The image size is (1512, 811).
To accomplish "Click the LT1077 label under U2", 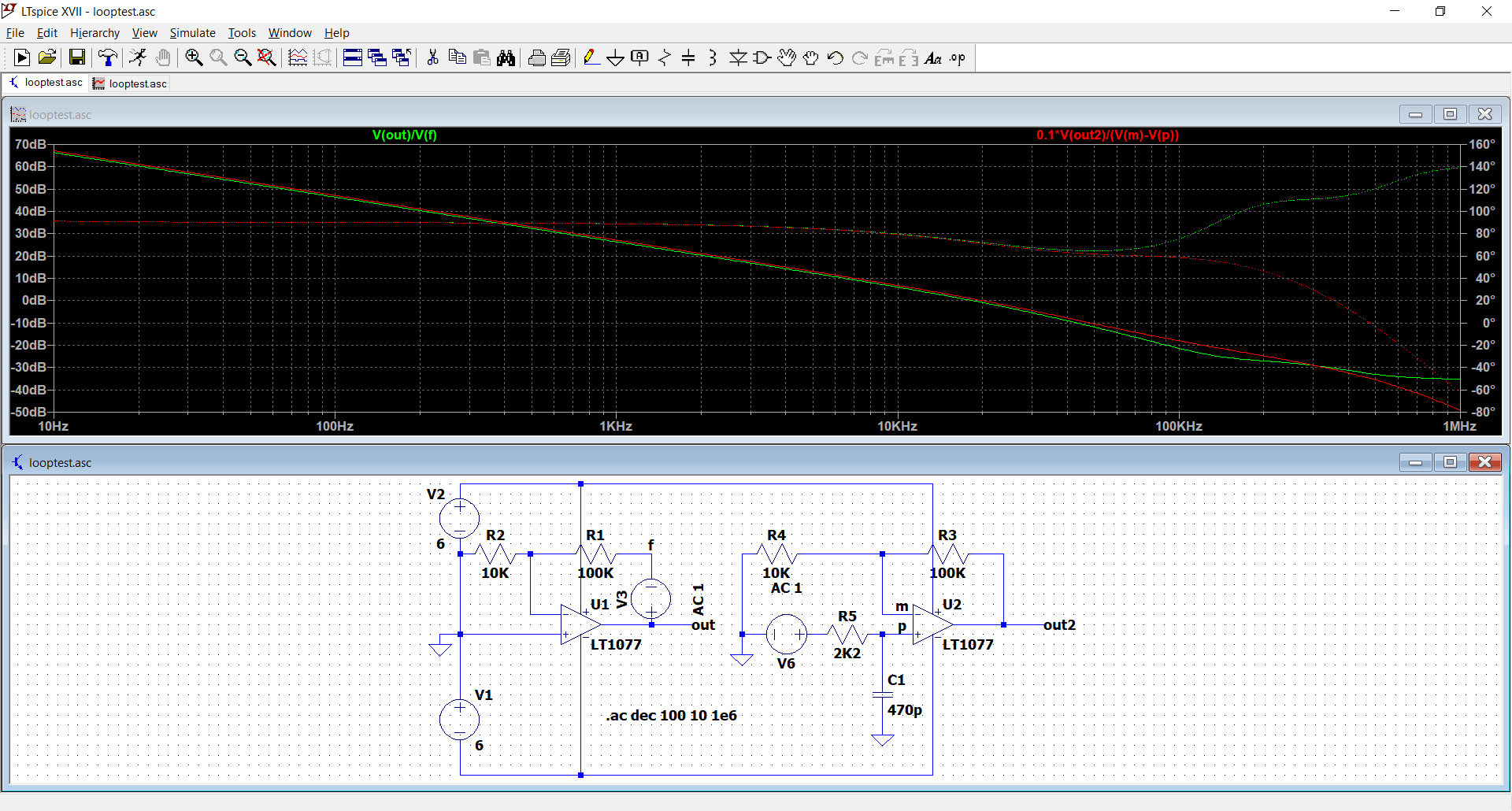I will coord(968,644).
